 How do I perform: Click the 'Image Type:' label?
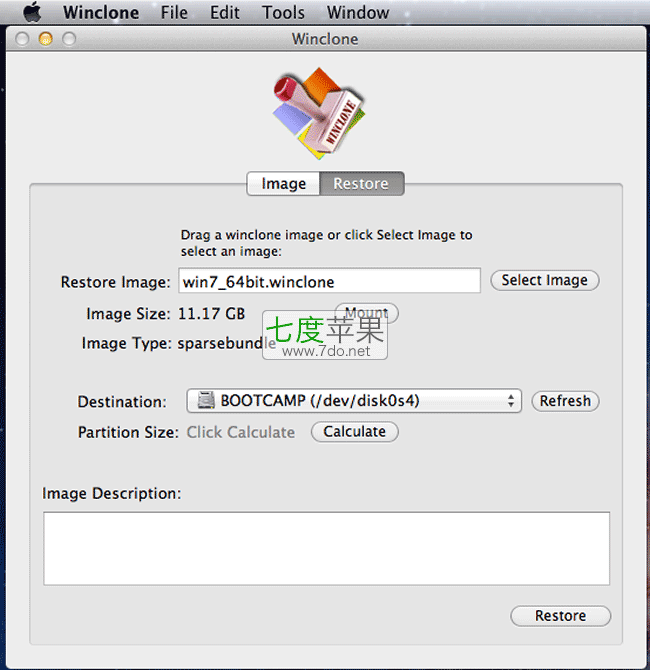tap(126, 343)
